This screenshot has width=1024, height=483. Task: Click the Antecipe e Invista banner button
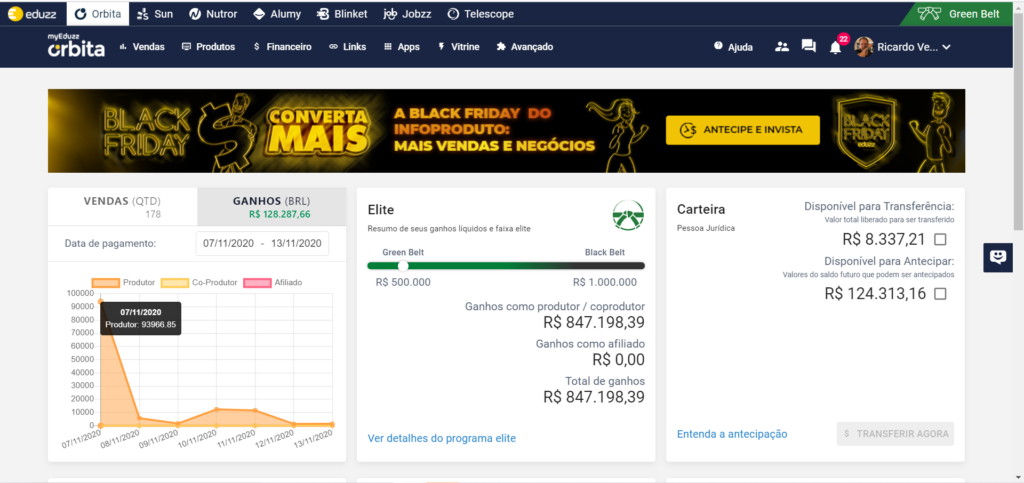pyautogui.click(x=743, y=130)
